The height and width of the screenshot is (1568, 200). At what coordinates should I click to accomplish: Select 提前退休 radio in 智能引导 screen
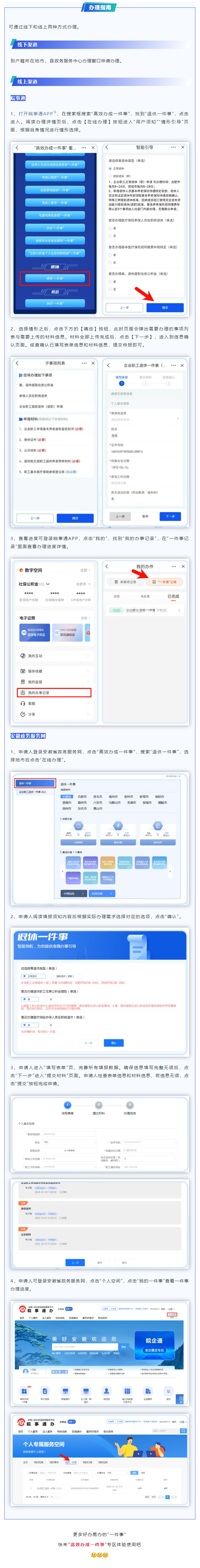coord(110,176)
